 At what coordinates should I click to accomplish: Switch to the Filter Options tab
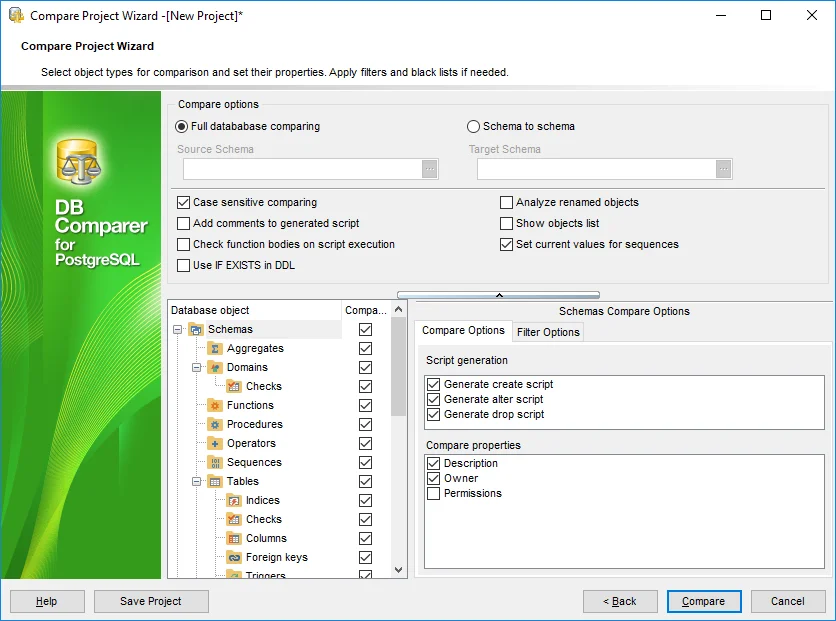click(x=547, y=332)
